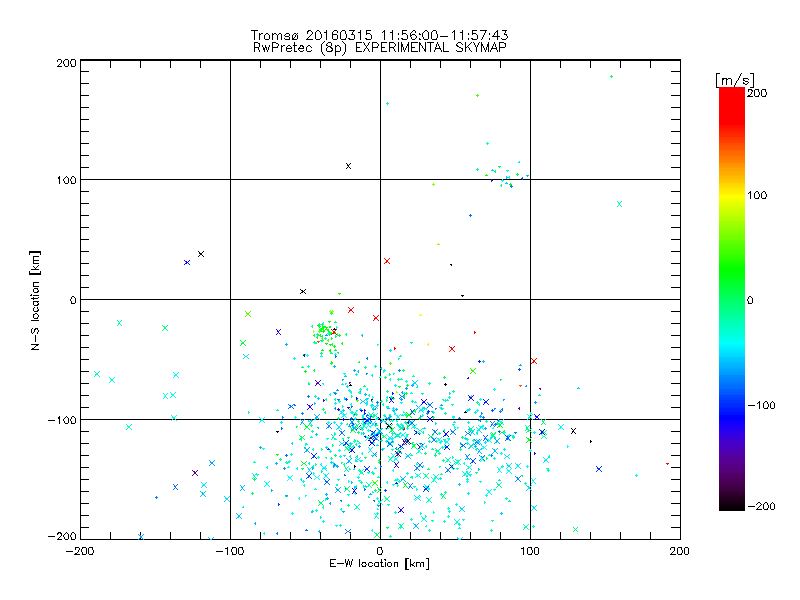Click the green X marker in the upper-right quadrant
The height and width of the screenshot is (600, 800).
619,204
